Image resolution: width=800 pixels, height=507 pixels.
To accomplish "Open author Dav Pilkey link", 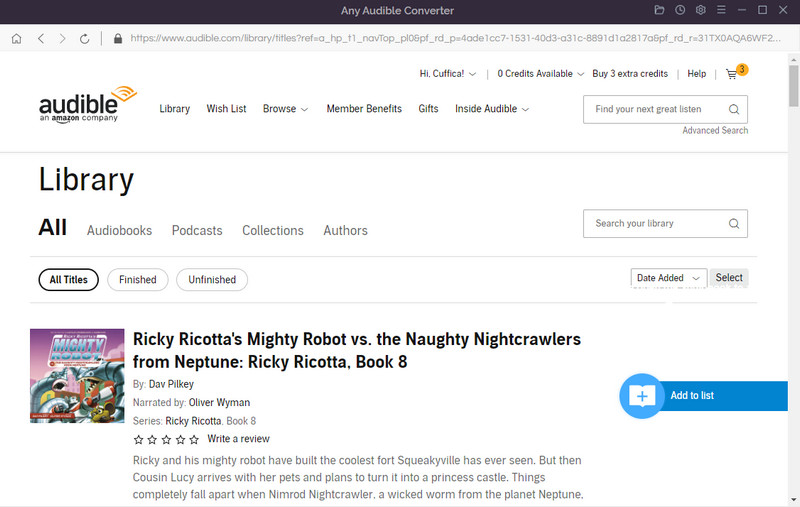I will click(x=171, y=384).
